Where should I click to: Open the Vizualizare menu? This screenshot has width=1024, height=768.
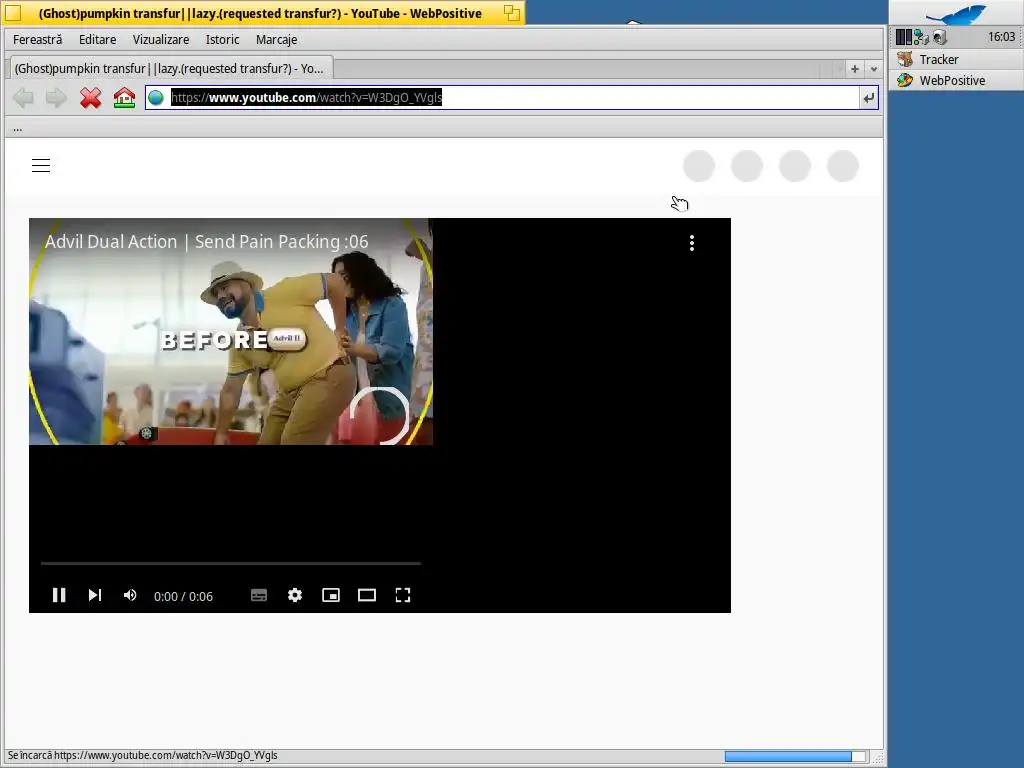click(161, 40)
